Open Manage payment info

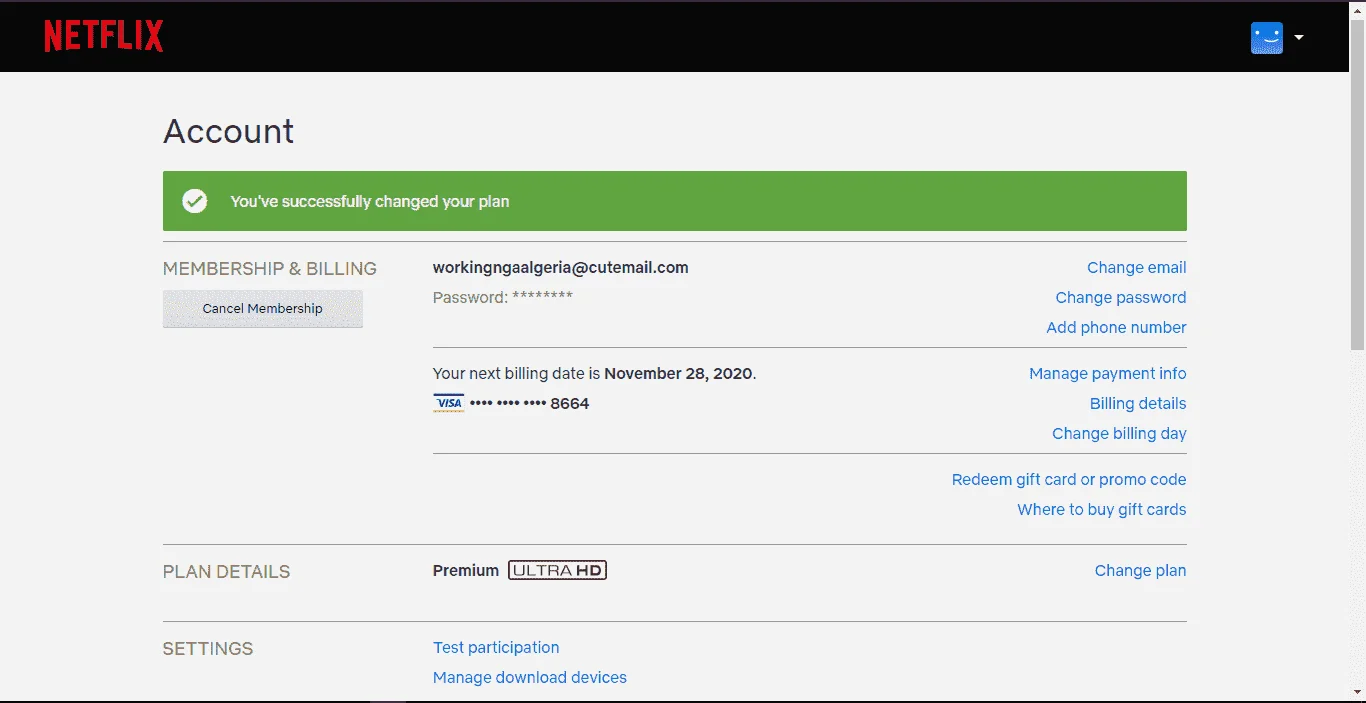(x=1108, y=373)
